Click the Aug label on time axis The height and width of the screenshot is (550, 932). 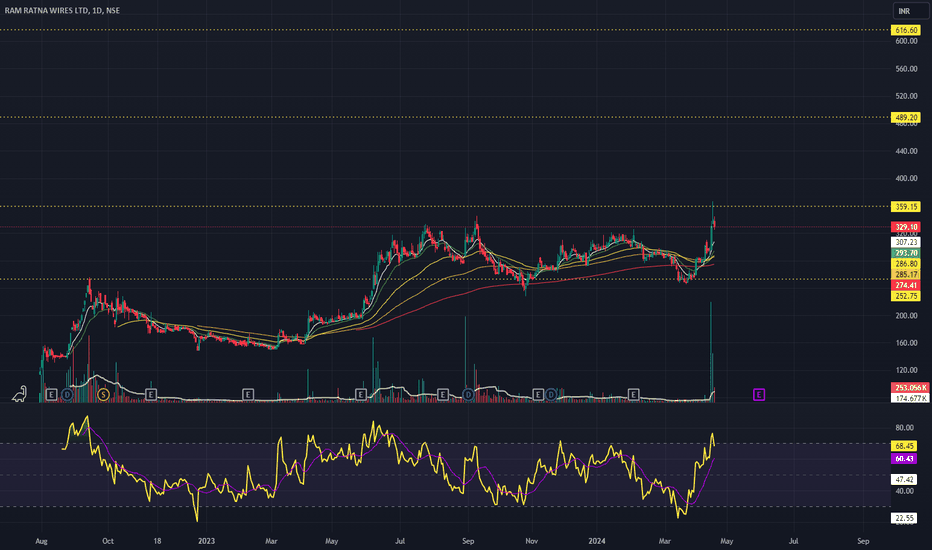[x=41, y=541]
